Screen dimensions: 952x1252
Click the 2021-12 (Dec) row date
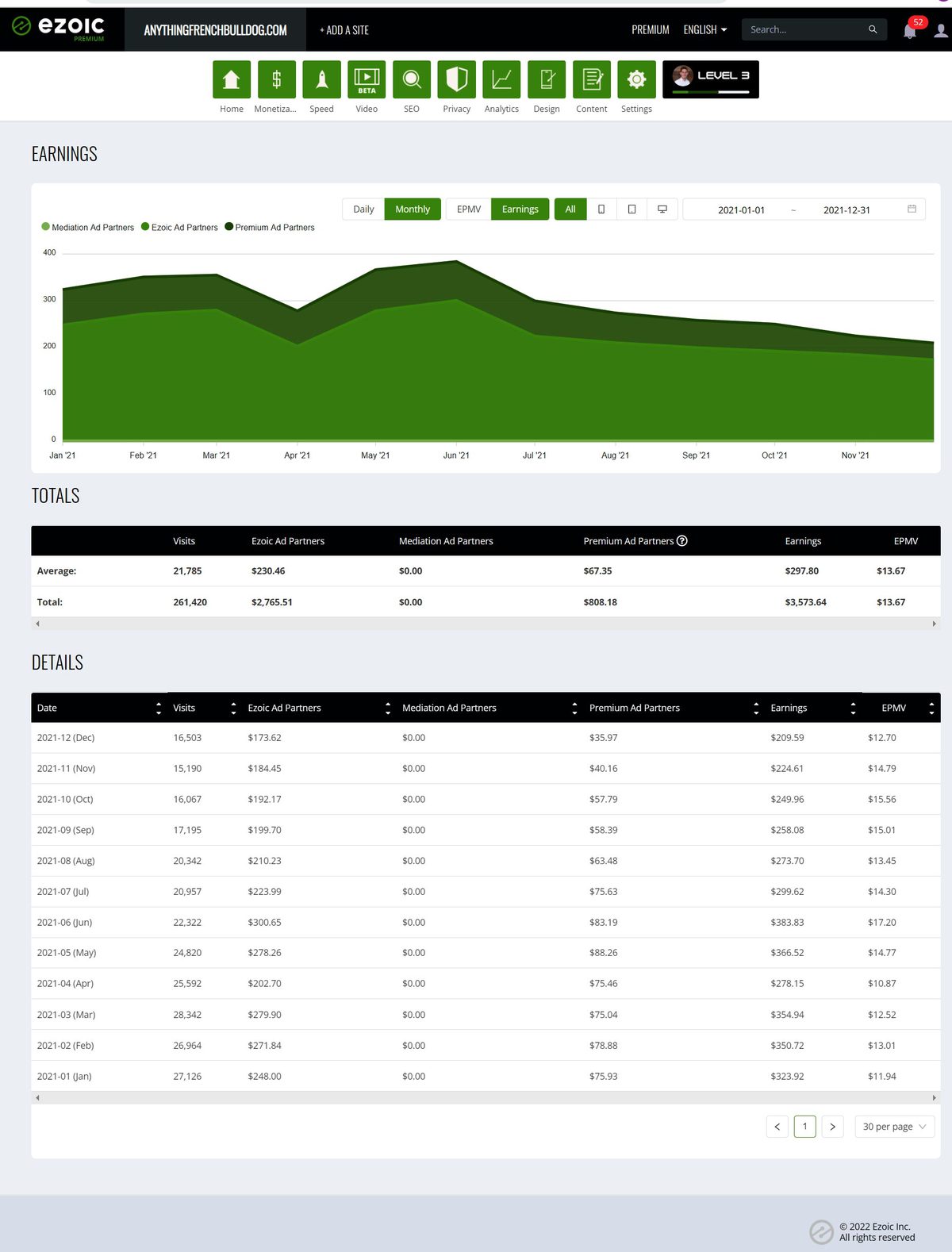[x=66, y=738]
